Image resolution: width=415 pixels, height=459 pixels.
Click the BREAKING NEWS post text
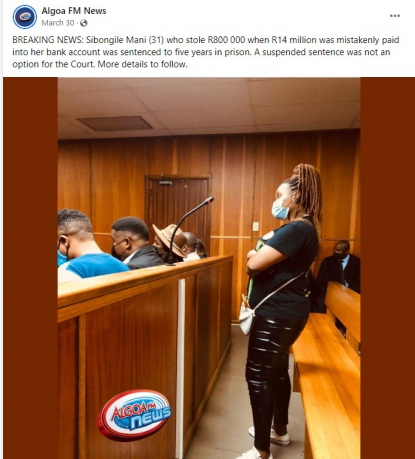pyautogui.click(x=206, y=52)
